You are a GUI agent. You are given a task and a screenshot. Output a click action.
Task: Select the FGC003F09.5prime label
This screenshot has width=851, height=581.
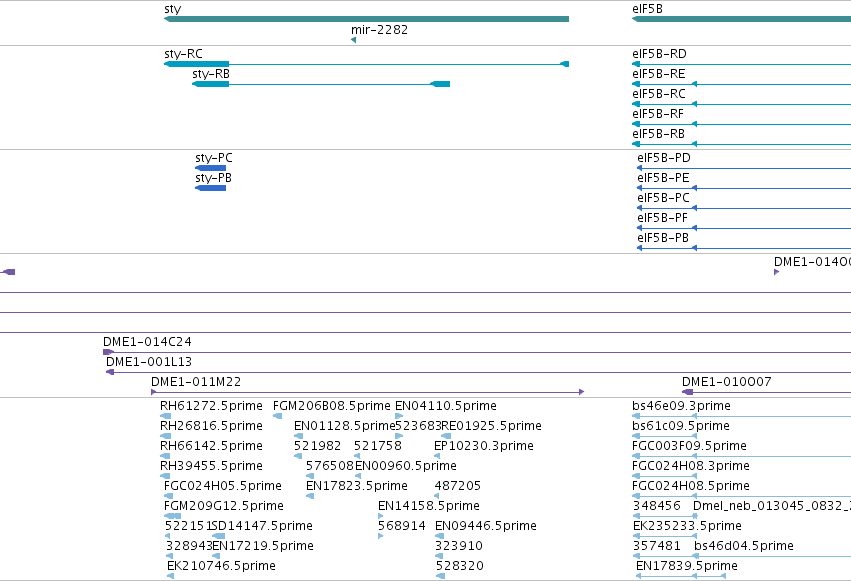pos(689,446)
